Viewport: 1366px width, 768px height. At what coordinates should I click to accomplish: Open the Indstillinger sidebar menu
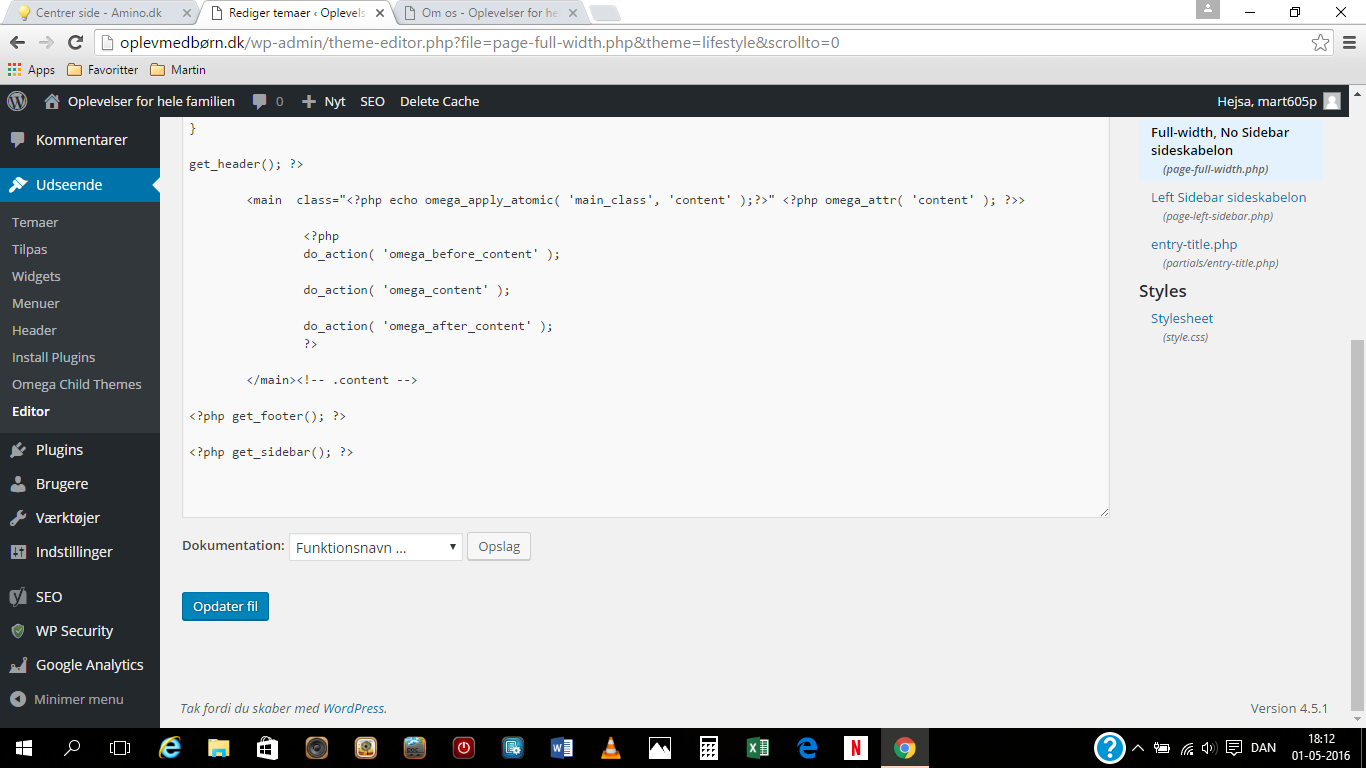point(80,552)
